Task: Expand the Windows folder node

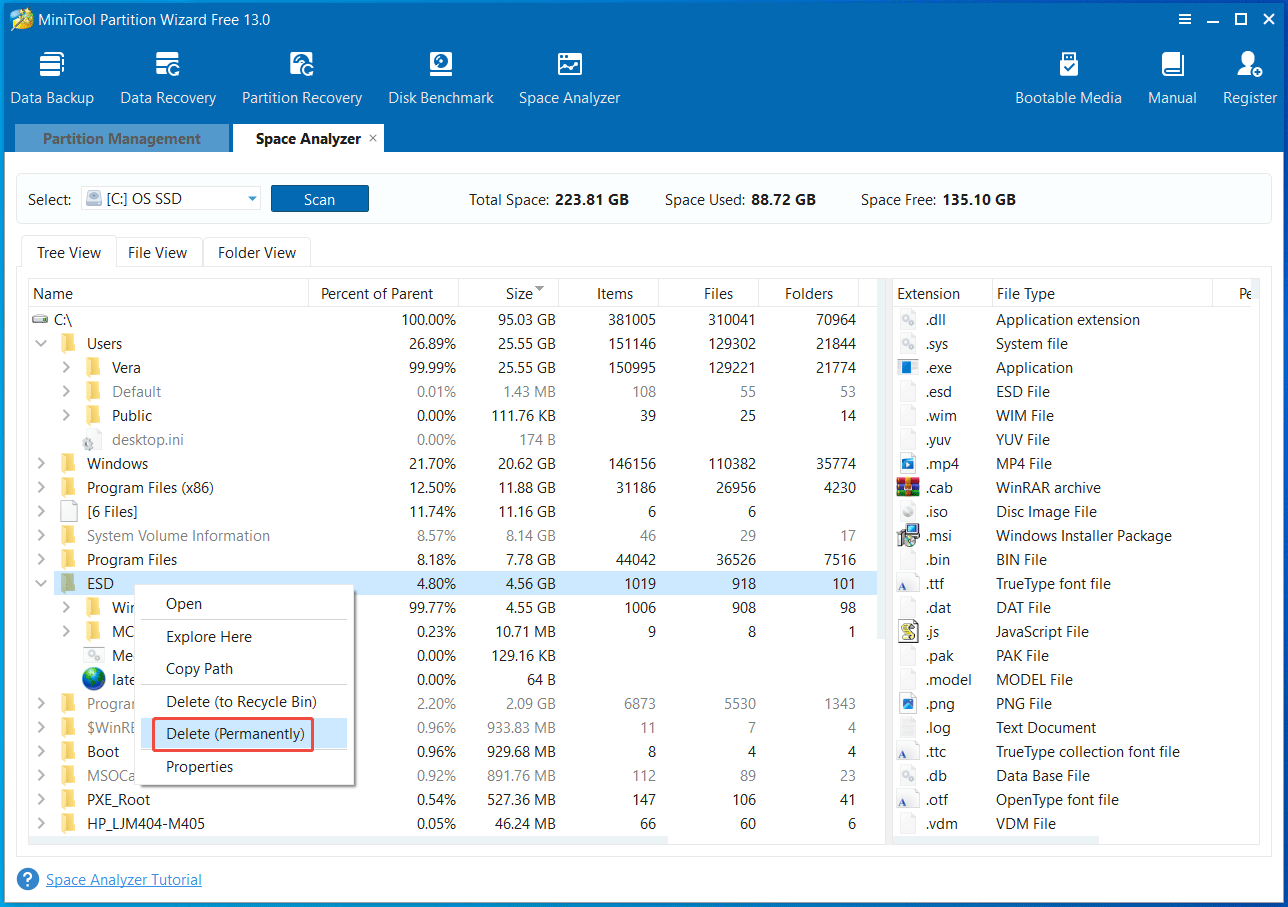Action: [41, 463]
